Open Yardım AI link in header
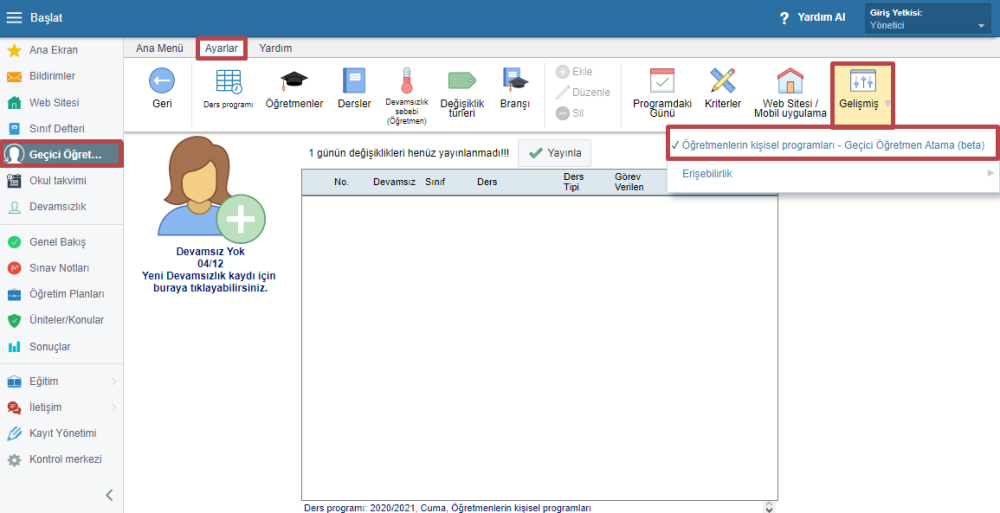 click(821, 18)
